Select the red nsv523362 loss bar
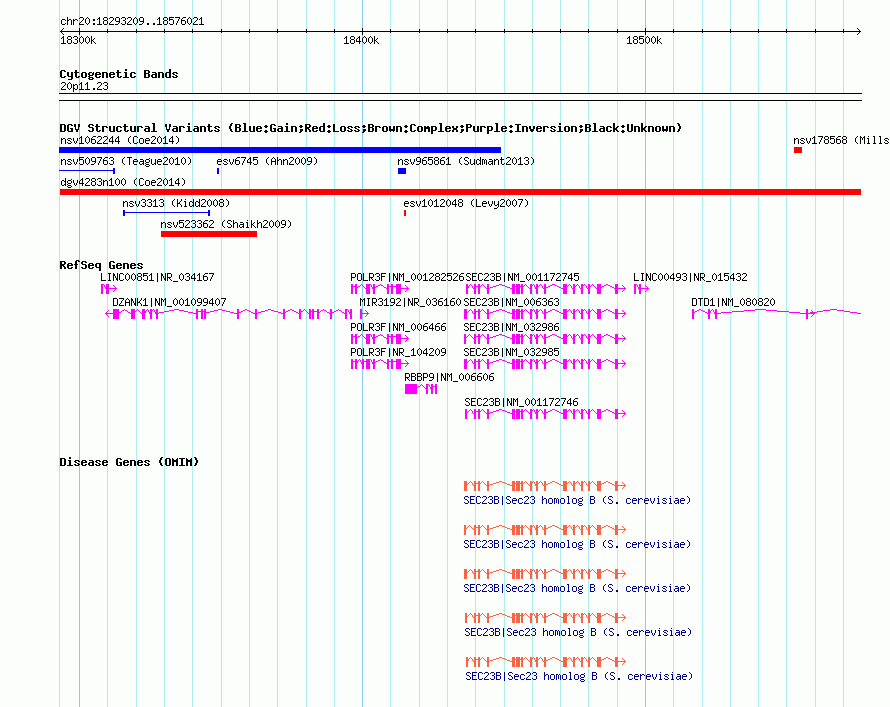Viewport: 890px width, 707px height. pos(209,234)
